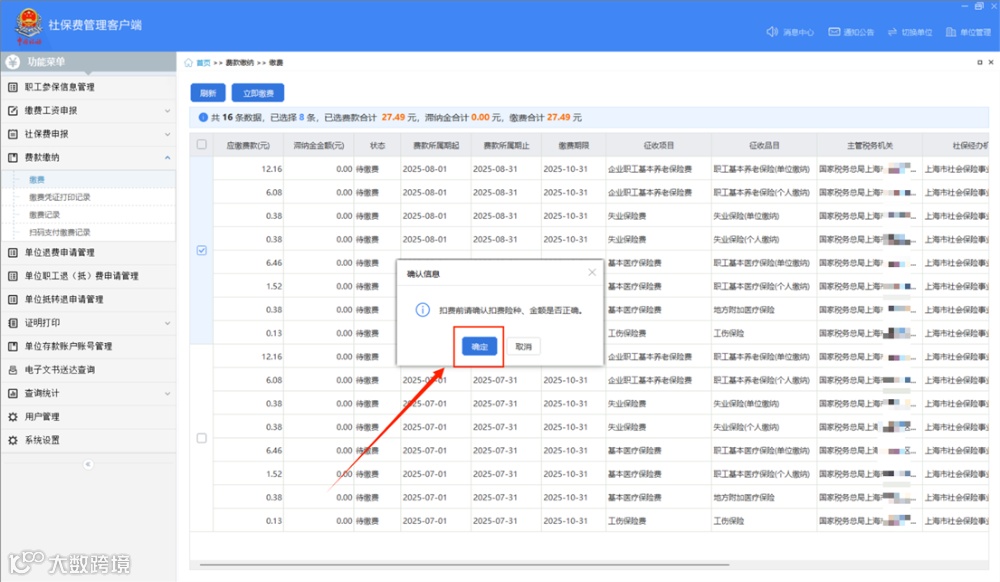Click the horizontal scrollbar below the table
Screen dimensions: 1000x582
[464, 565]
